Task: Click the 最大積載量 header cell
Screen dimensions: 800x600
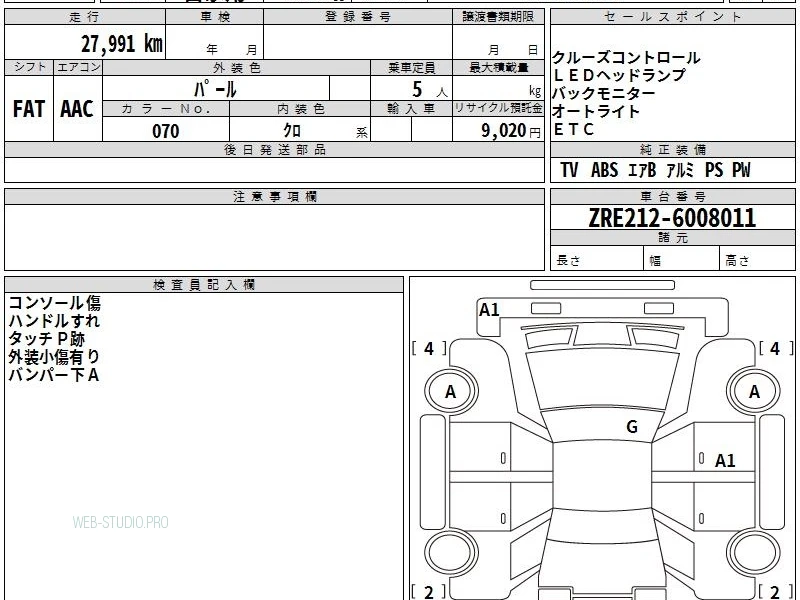Action: (498, 67)
